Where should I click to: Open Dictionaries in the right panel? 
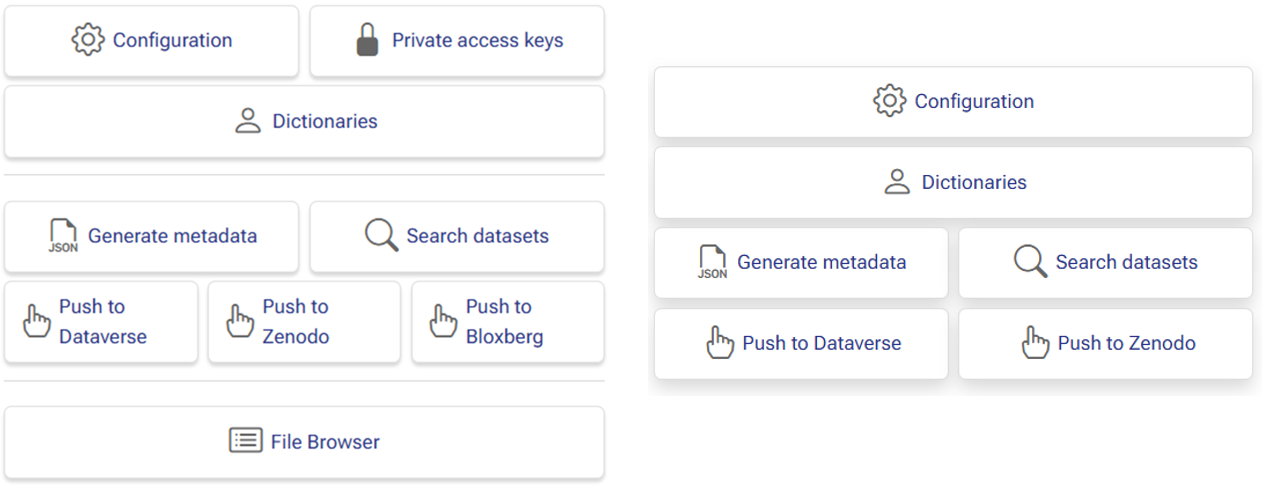(x=953, y=183)
